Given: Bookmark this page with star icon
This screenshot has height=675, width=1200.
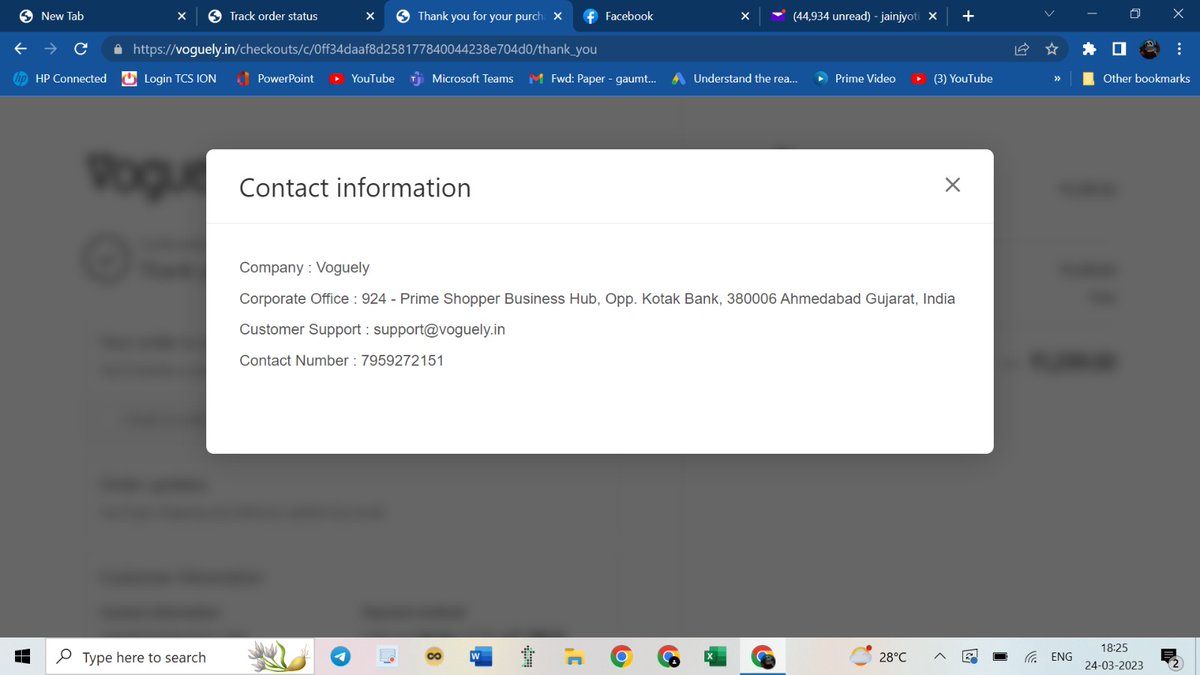Looking at the screenshot, I should click(x=1051, y=48).
